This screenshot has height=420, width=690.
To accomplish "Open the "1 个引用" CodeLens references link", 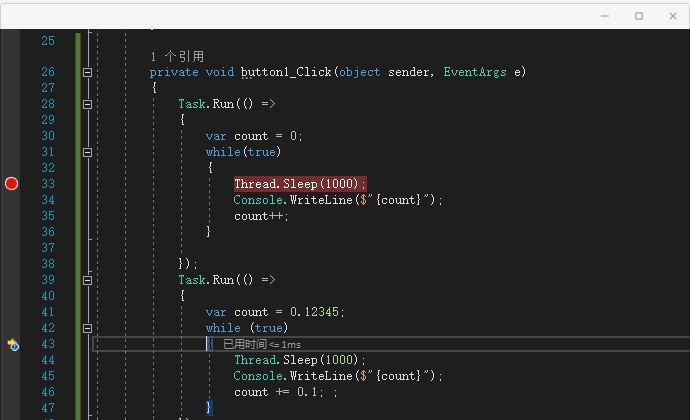I will (x=176, y=56).
